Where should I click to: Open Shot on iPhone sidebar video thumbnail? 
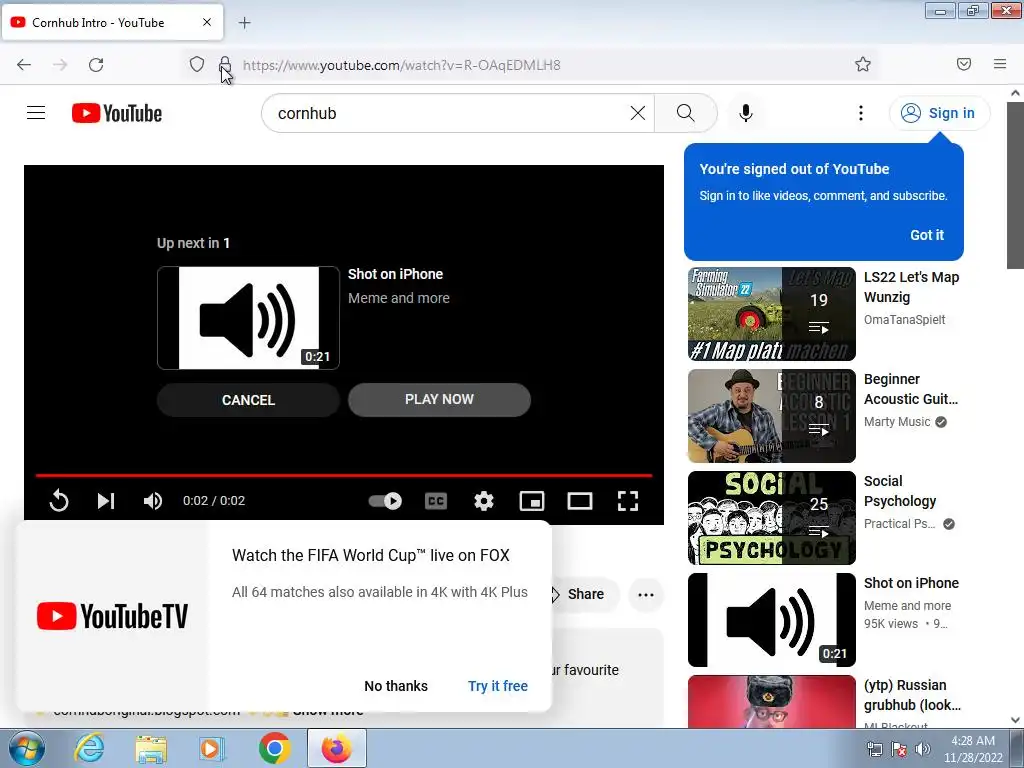pyautogui.click(x=771, y=620)
